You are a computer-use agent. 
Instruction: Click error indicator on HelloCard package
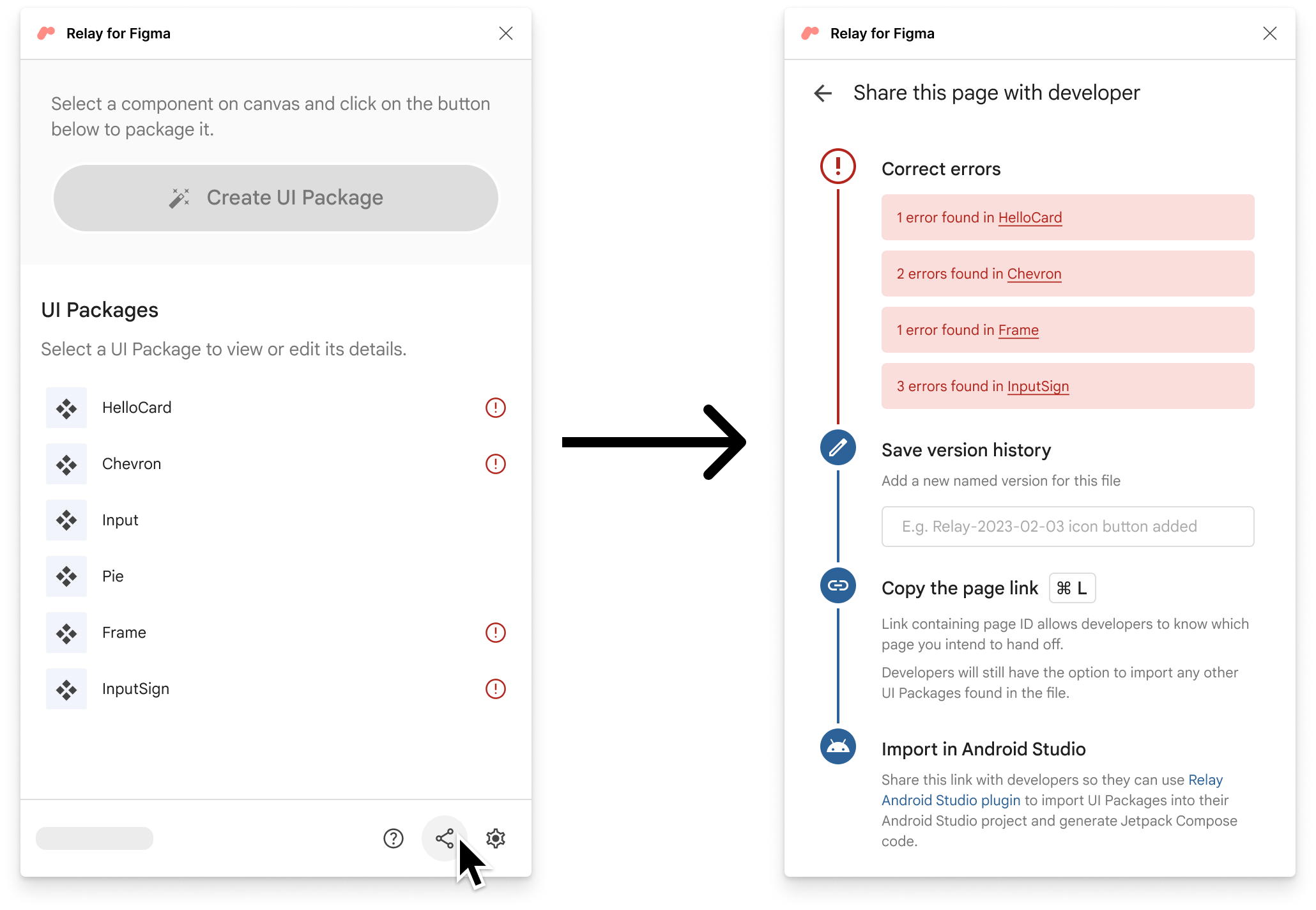click(x=495, y=407)
